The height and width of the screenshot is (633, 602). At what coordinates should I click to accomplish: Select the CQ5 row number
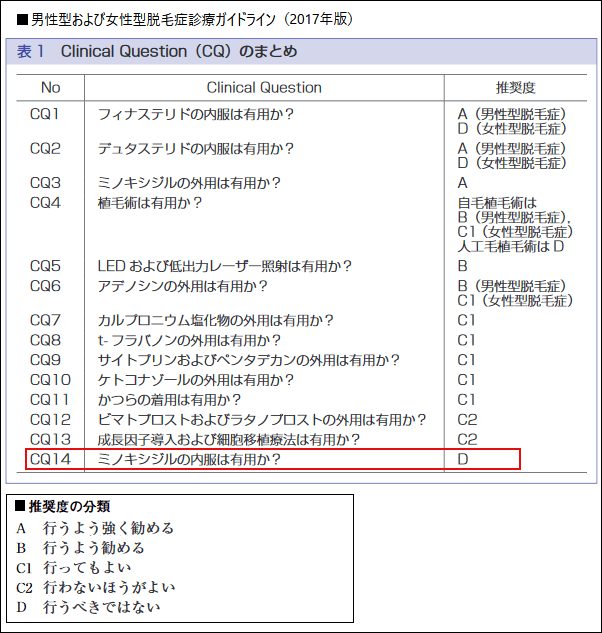point(45,266)
